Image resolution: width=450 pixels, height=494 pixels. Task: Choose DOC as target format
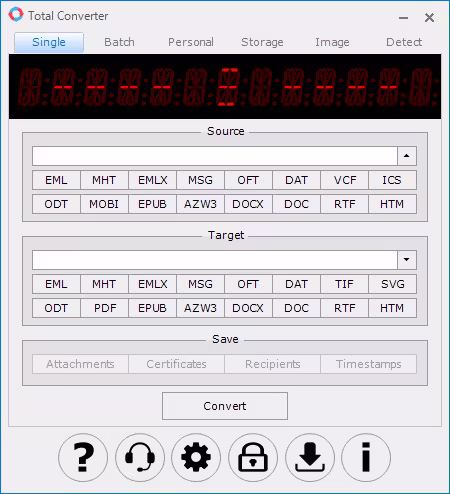coord(296,308)
